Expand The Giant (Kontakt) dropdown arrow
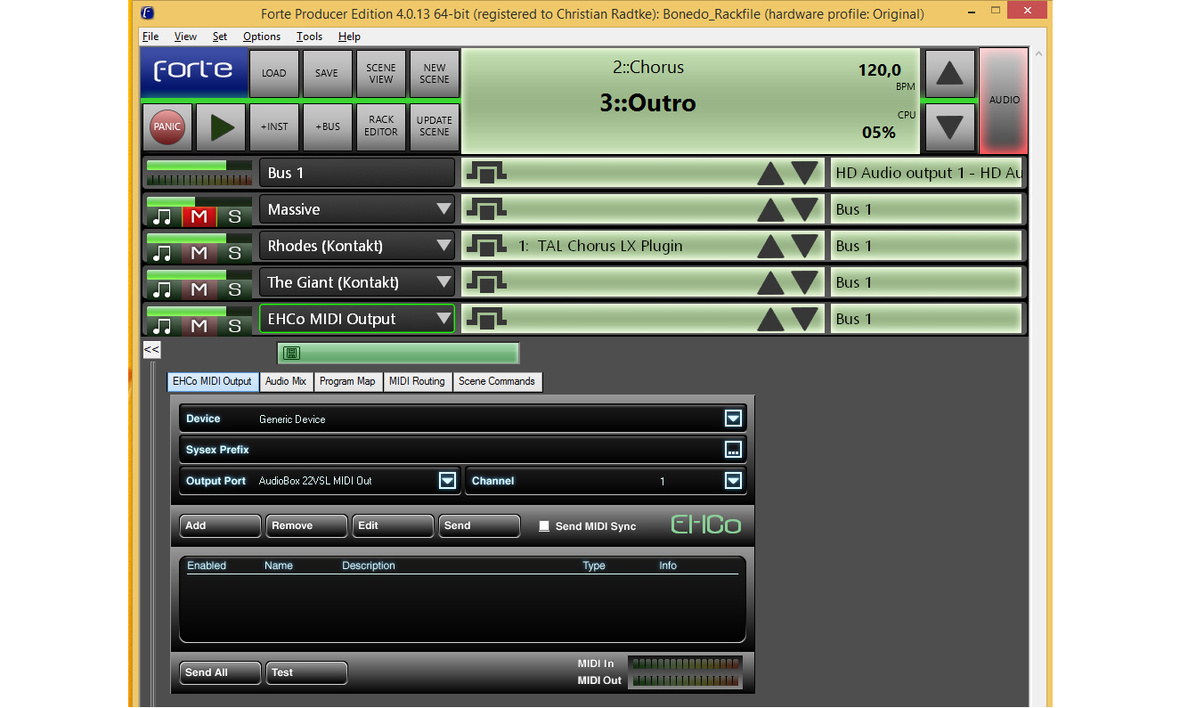 point(444,282)
